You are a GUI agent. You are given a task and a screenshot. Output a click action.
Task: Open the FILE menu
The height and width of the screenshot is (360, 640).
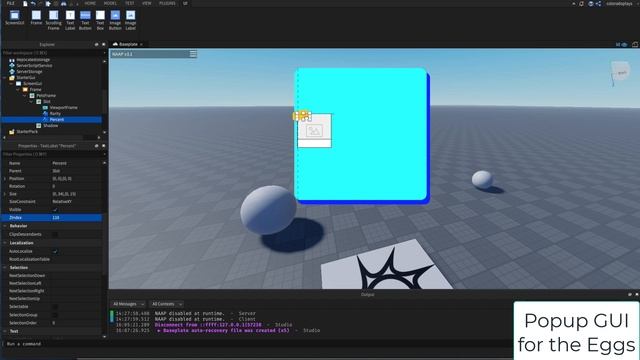11,3
